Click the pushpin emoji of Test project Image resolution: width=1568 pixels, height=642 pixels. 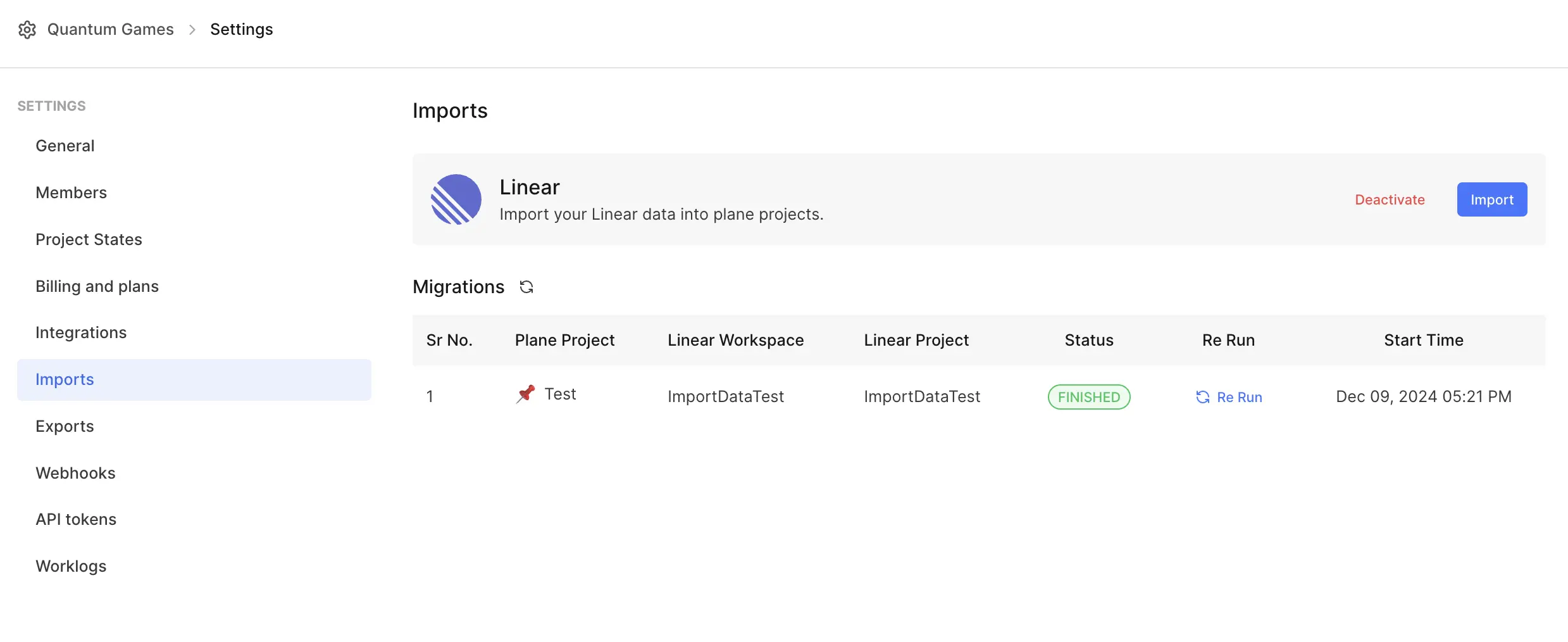click(526, 394)
